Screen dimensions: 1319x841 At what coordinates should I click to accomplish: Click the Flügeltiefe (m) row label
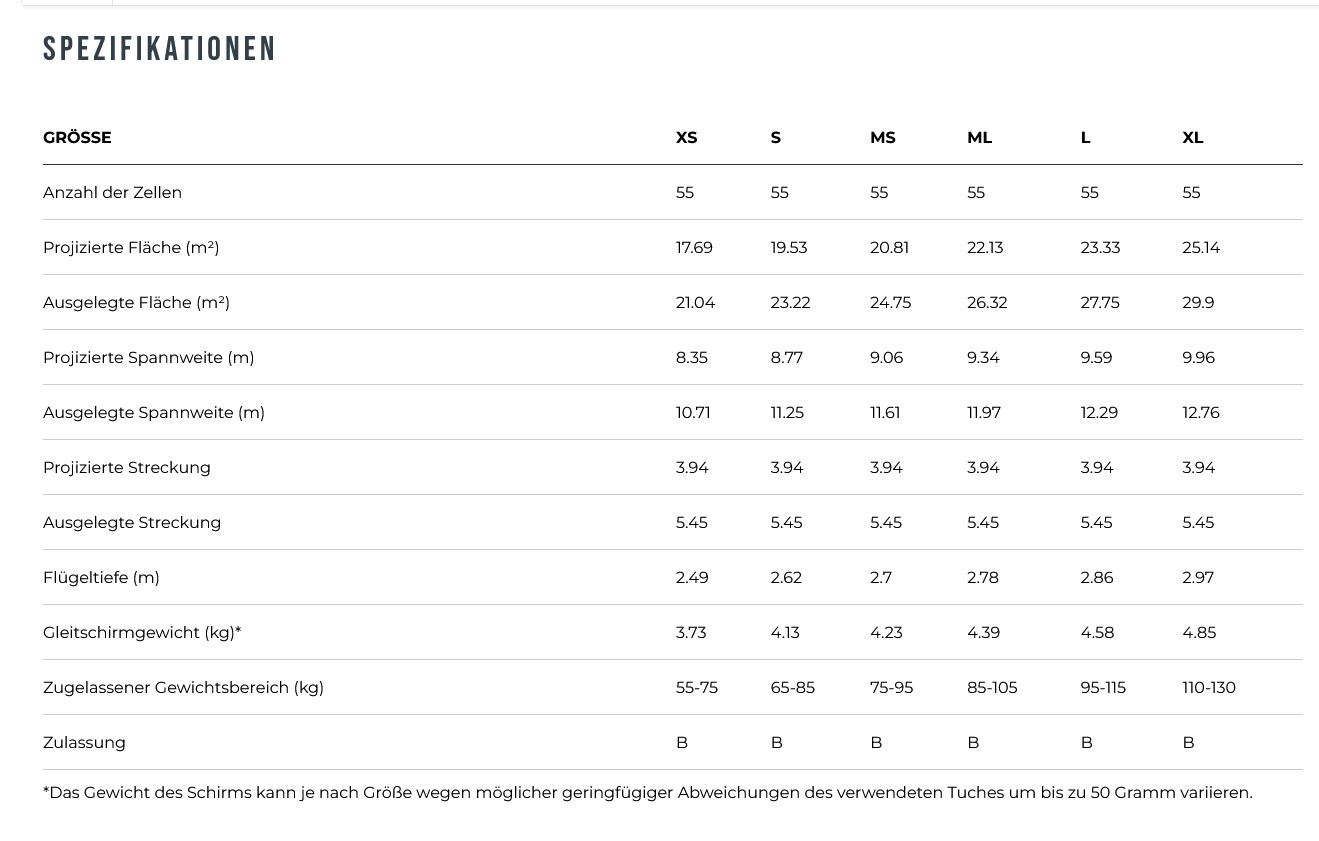click(101, 578)
